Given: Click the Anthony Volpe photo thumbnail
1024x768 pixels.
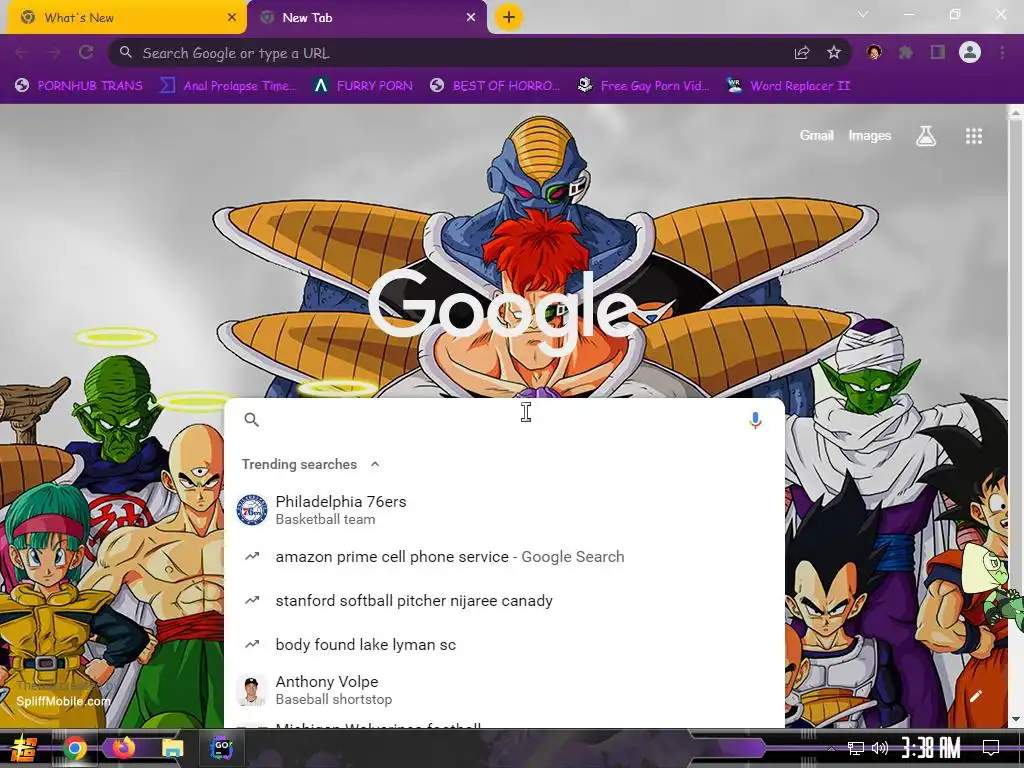Looking at the screenshot, I should [251, 690].
